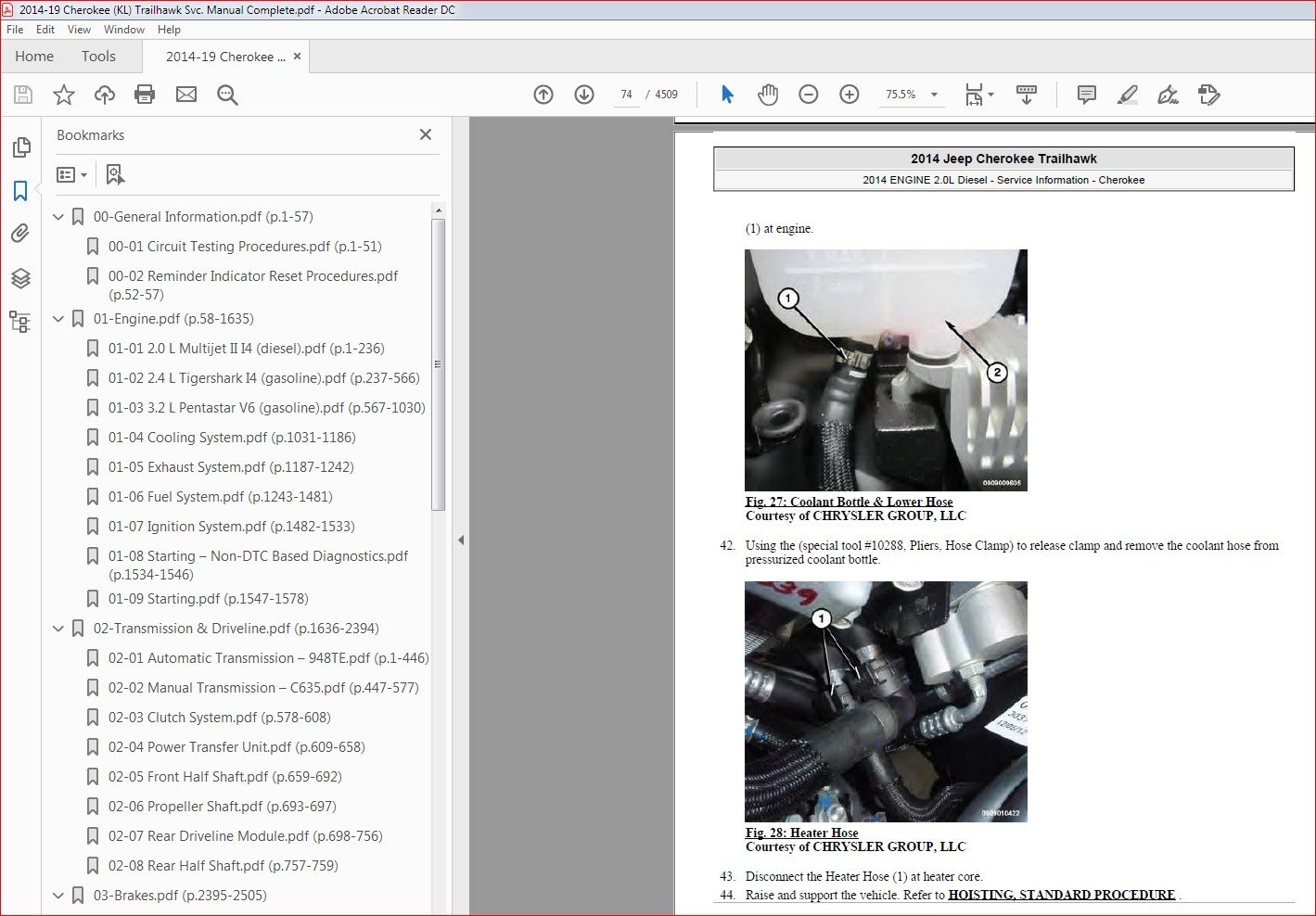
Task: Switch to the Tools tab
Action: [x=98, y=57]
